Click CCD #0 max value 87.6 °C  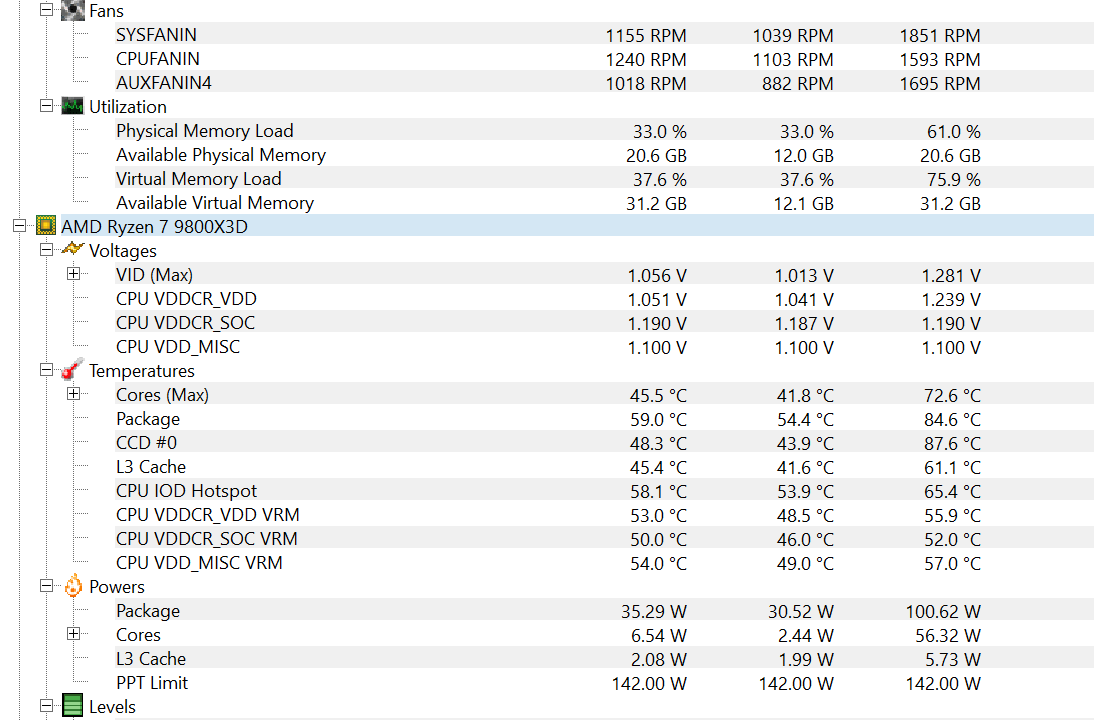coord(952,443)
